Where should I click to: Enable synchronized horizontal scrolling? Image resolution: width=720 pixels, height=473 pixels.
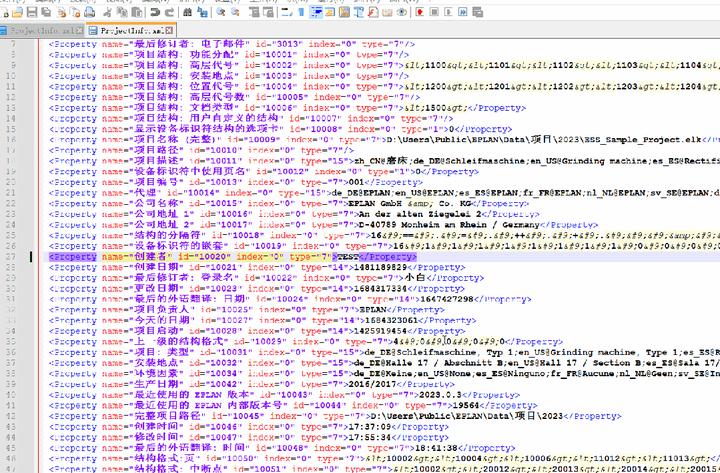[268, 12]
